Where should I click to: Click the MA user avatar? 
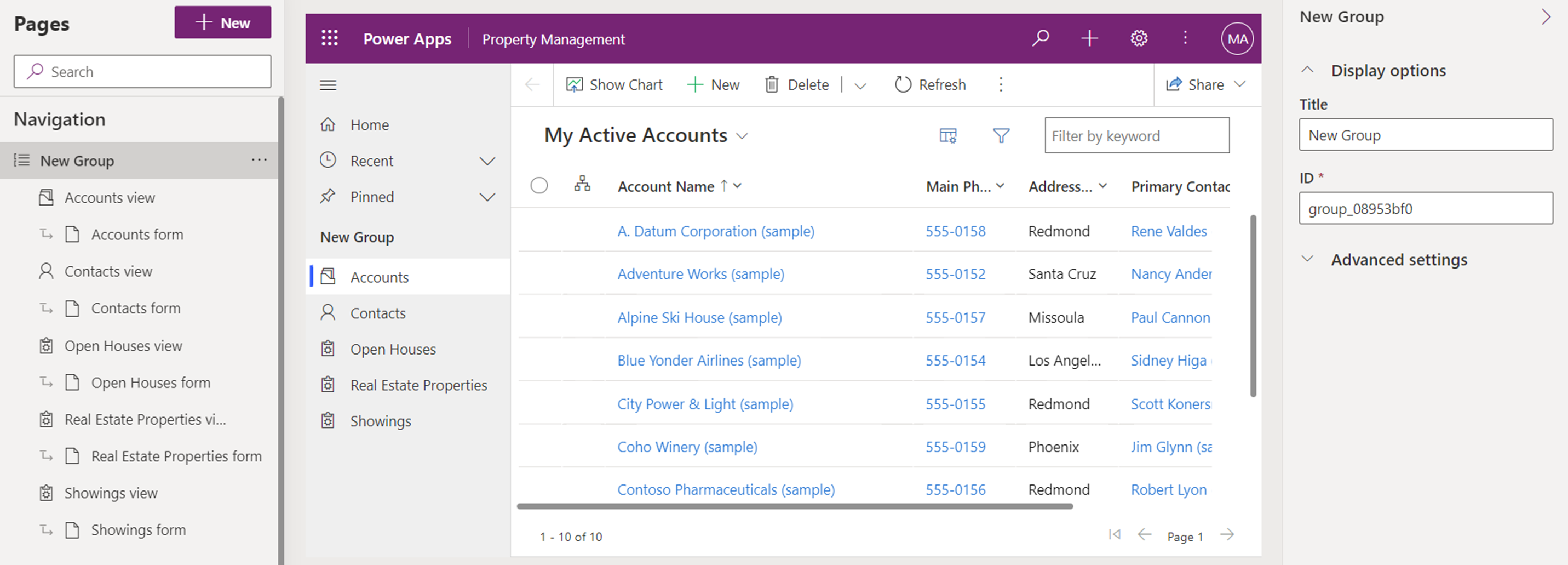1237,39
